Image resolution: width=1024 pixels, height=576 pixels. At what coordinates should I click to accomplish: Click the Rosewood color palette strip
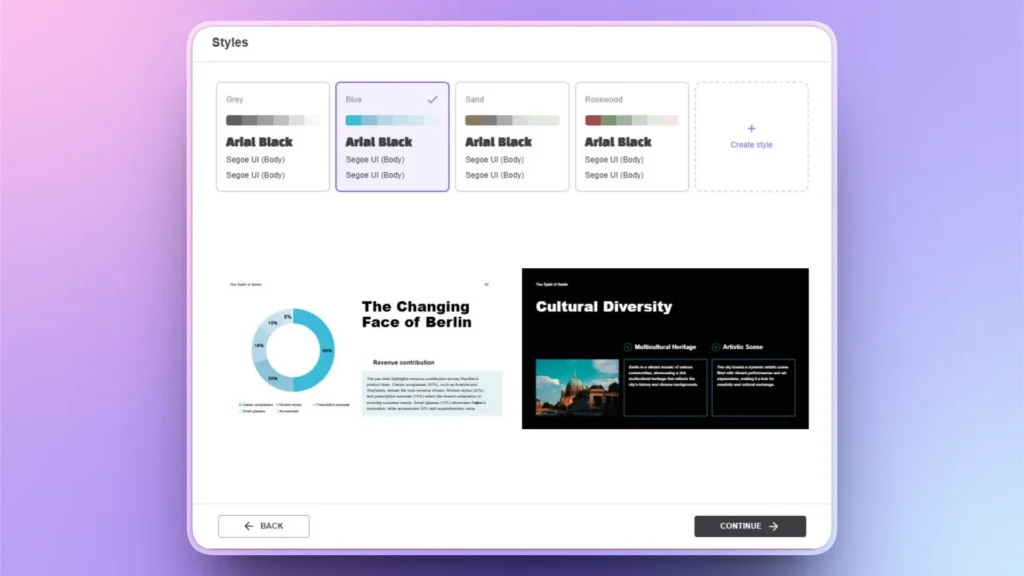(x=631, y=118)
